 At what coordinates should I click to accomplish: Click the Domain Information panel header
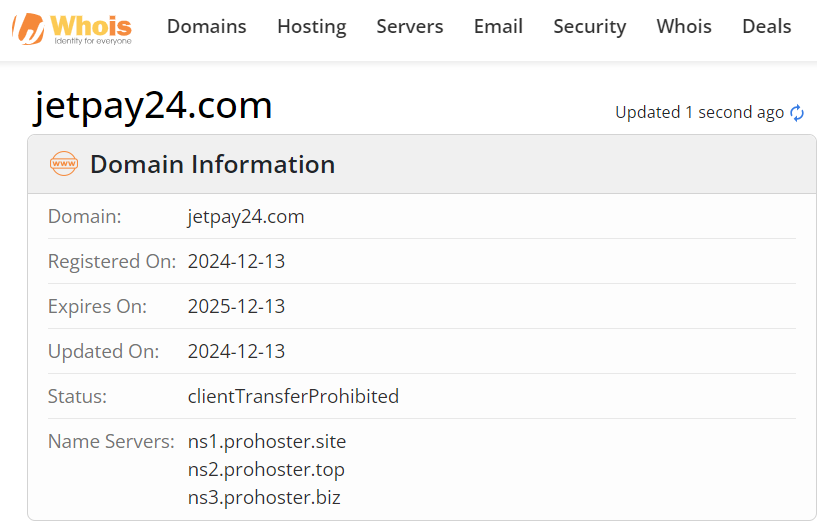coord(422,164)
